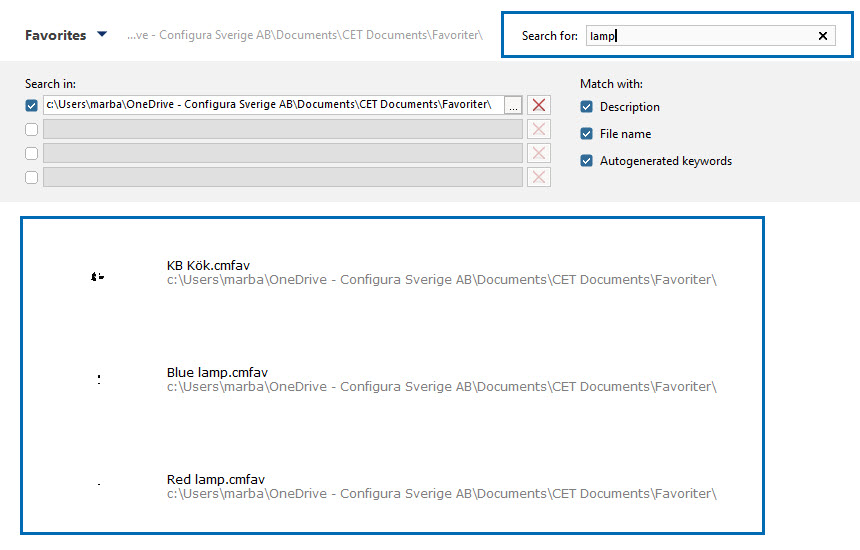Click the red X of second path row
860x550 pixels.
(539, 129)
